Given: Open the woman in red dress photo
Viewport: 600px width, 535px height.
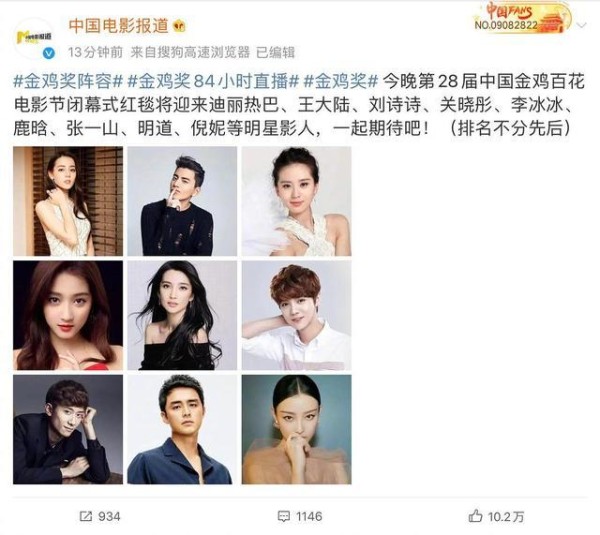Looking at the screenshot, I should (68, 315).
